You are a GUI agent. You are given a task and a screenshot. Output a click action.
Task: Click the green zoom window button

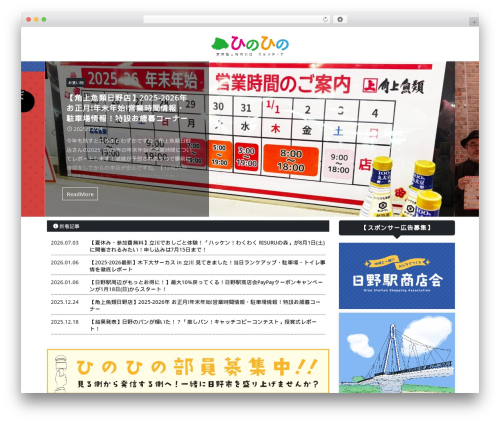[44, 20]
